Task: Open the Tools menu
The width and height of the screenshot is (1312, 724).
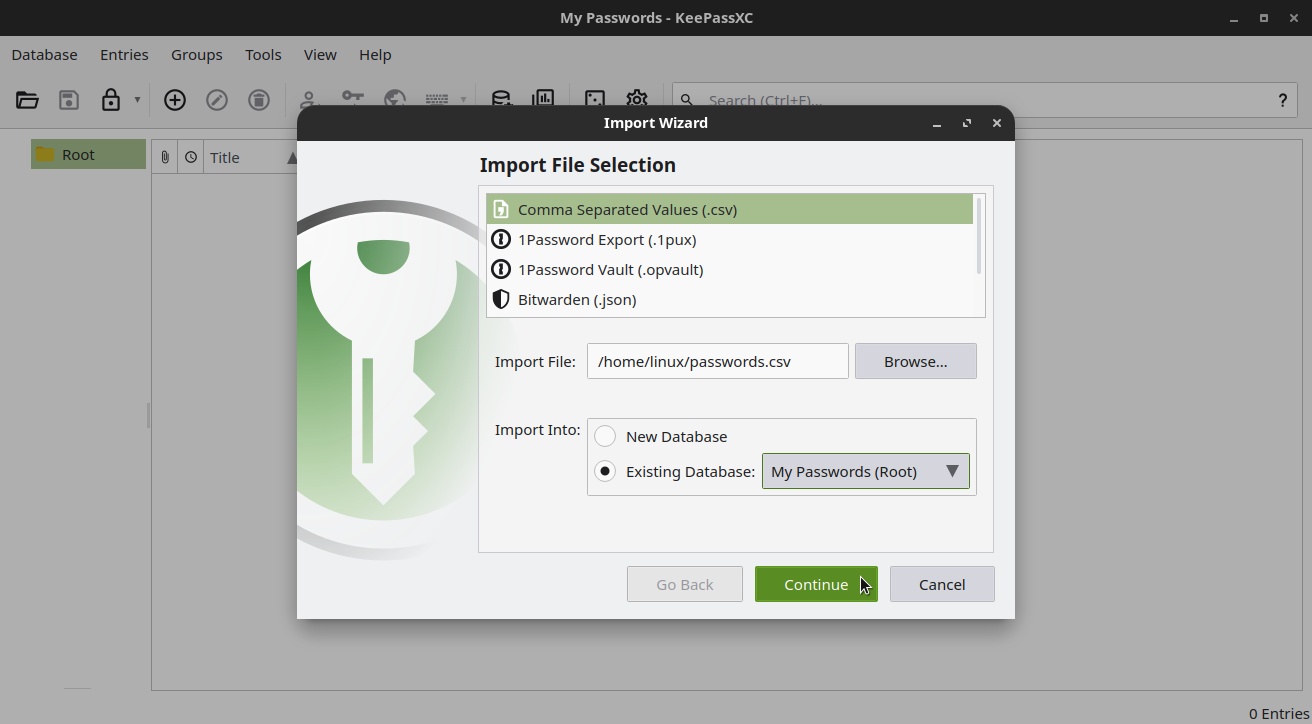Action: pyautogui.click(x=263, y=55)
